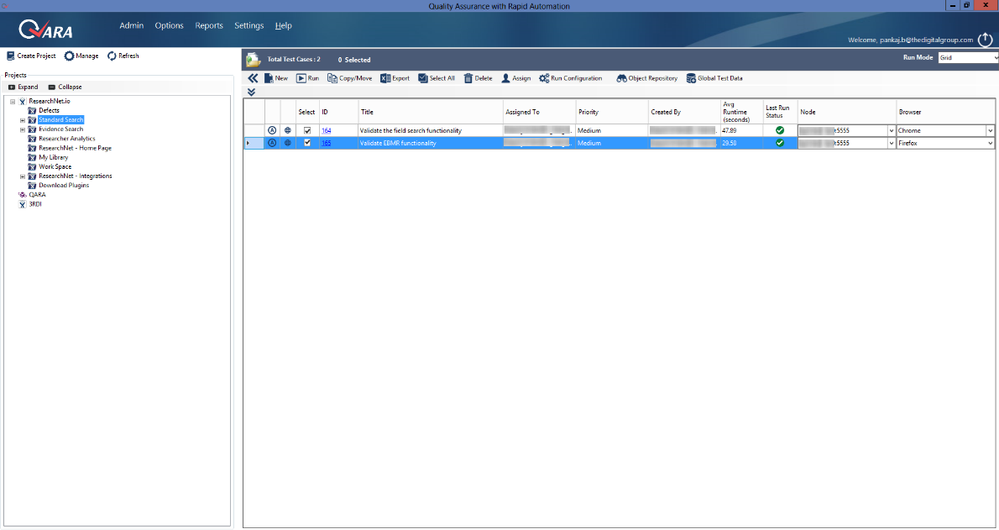Viewport: 999px width, 530px height.
Task: Click last run status icon for 165
Action: coord(780,143)
